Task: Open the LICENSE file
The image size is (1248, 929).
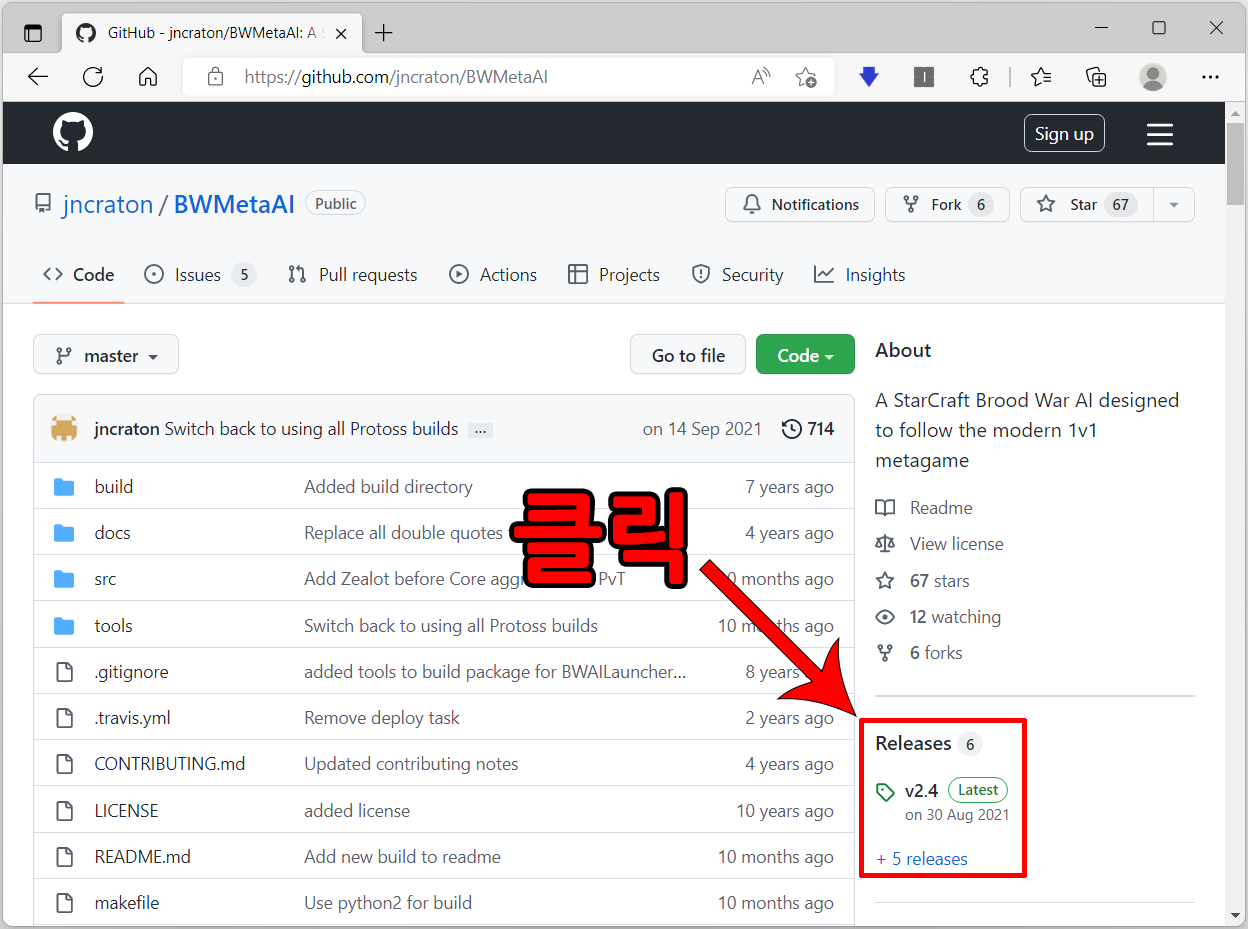Action: (126, 811)
